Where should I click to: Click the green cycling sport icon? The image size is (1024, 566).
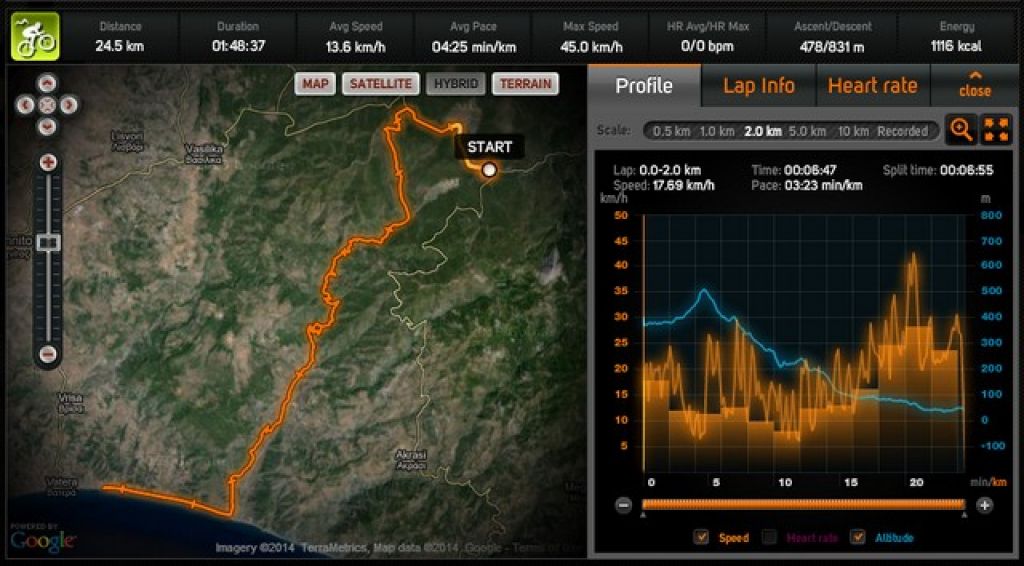[35, 37]
